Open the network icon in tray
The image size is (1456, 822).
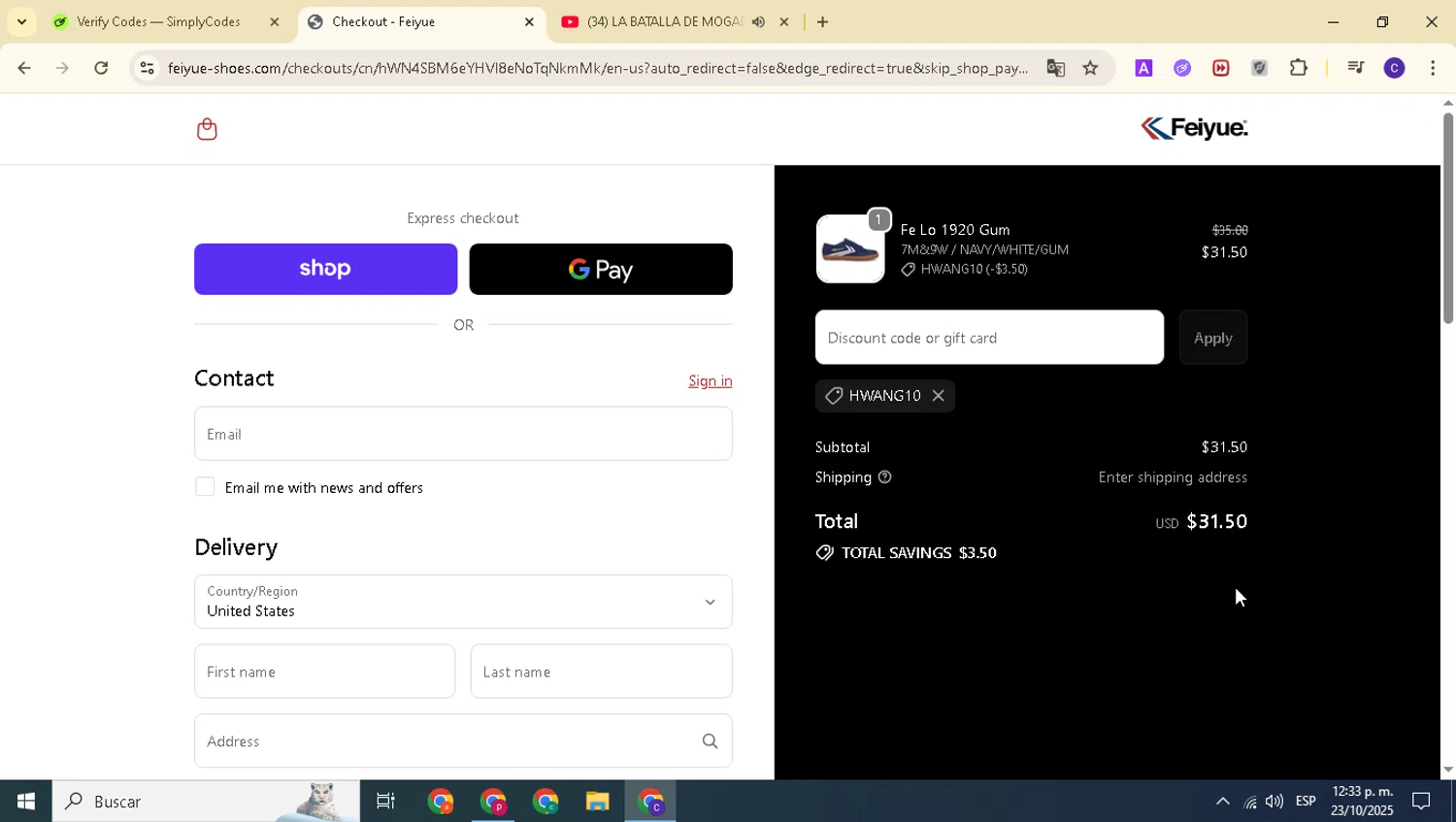(x=1250, y=802)
